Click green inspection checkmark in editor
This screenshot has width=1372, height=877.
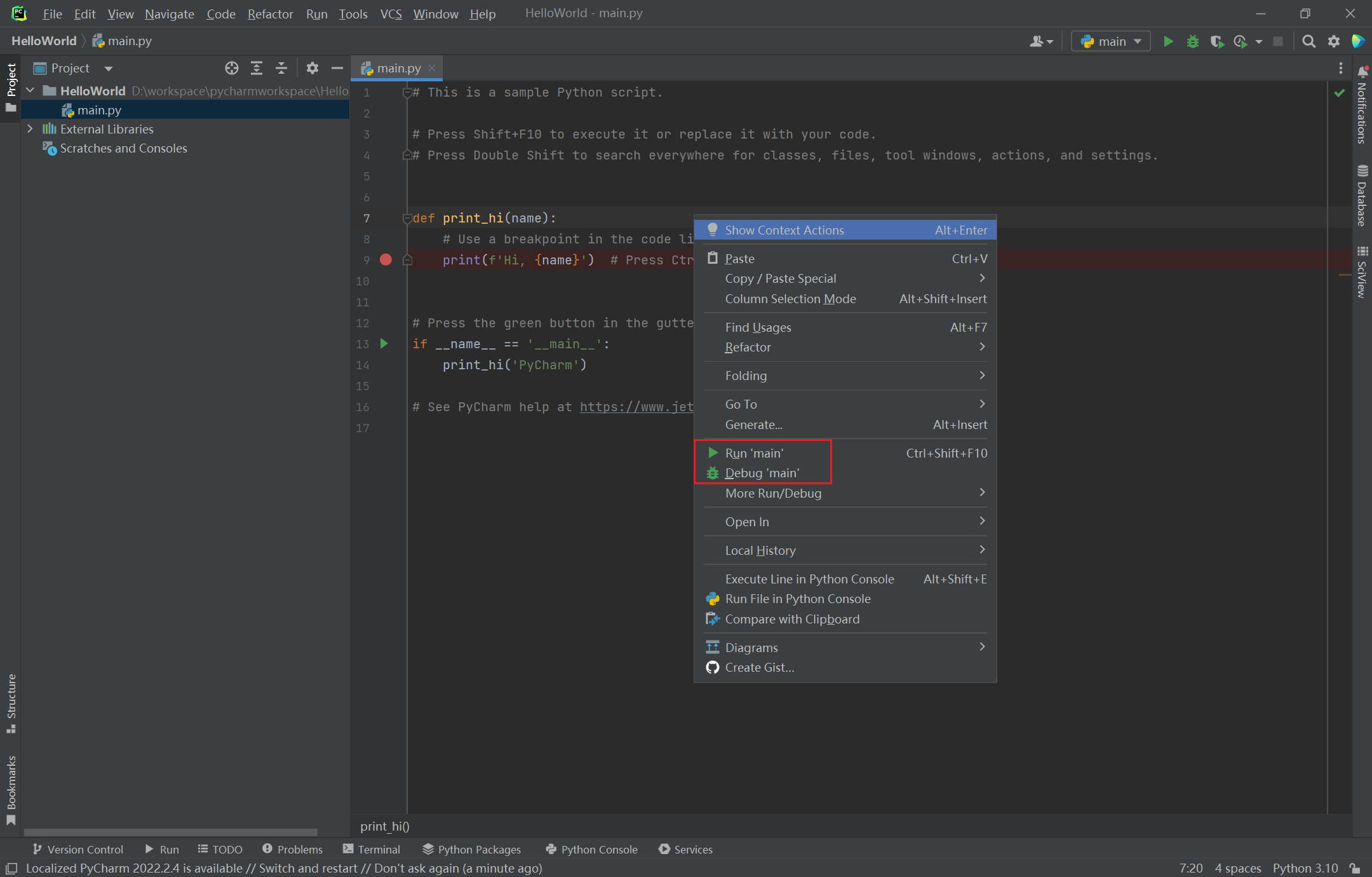pos(1339,93)
